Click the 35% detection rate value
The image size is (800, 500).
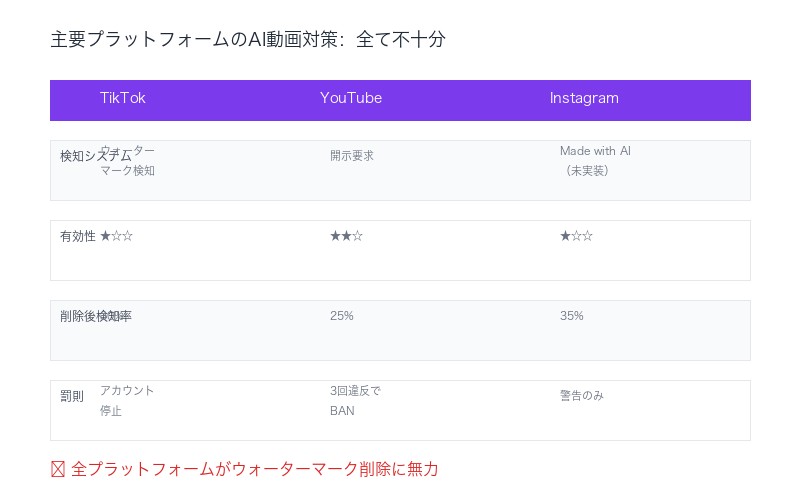coord(572,316)
